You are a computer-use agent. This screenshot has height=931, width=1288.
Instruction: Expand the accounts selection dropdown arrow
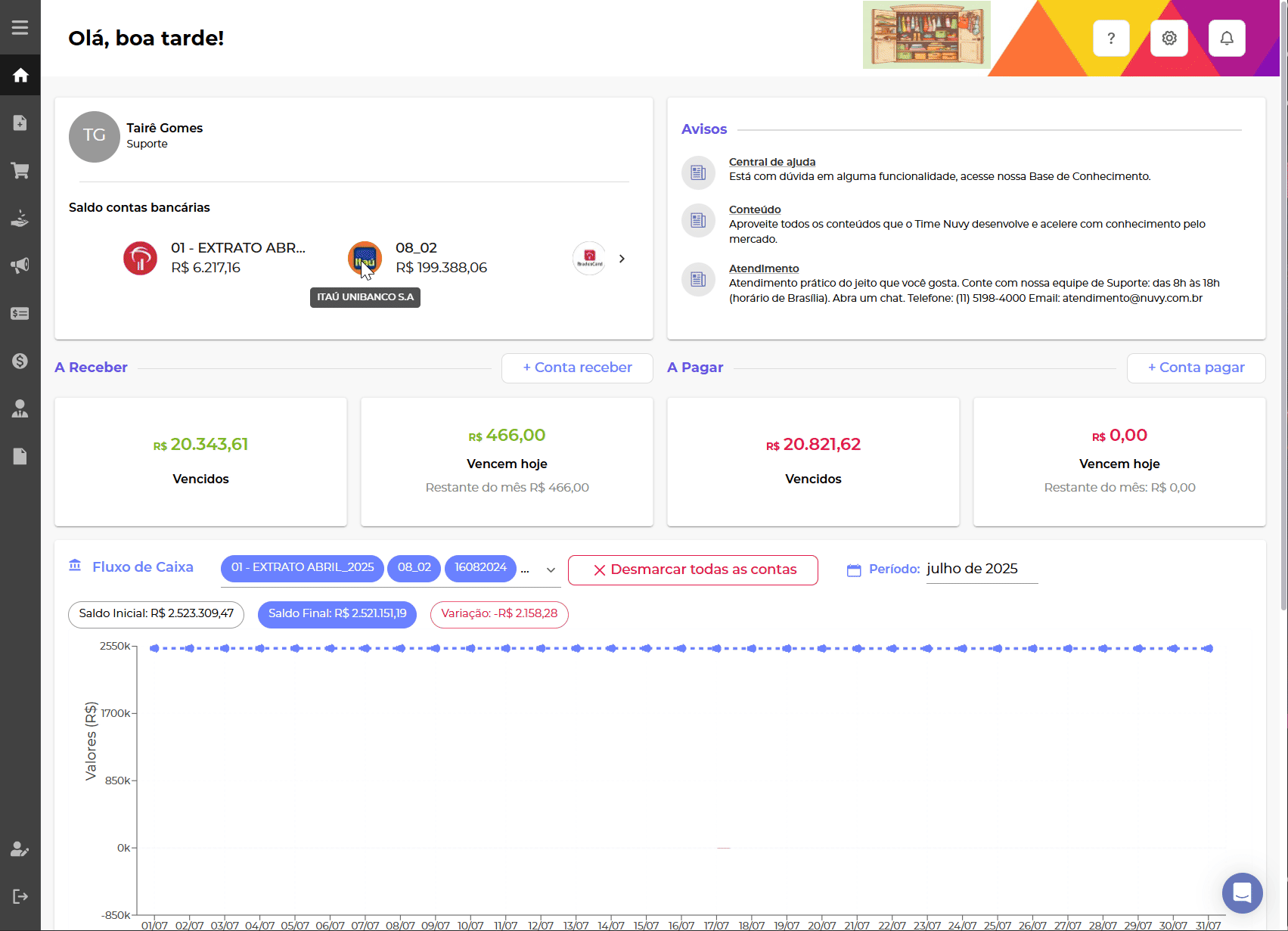[551, 570]
